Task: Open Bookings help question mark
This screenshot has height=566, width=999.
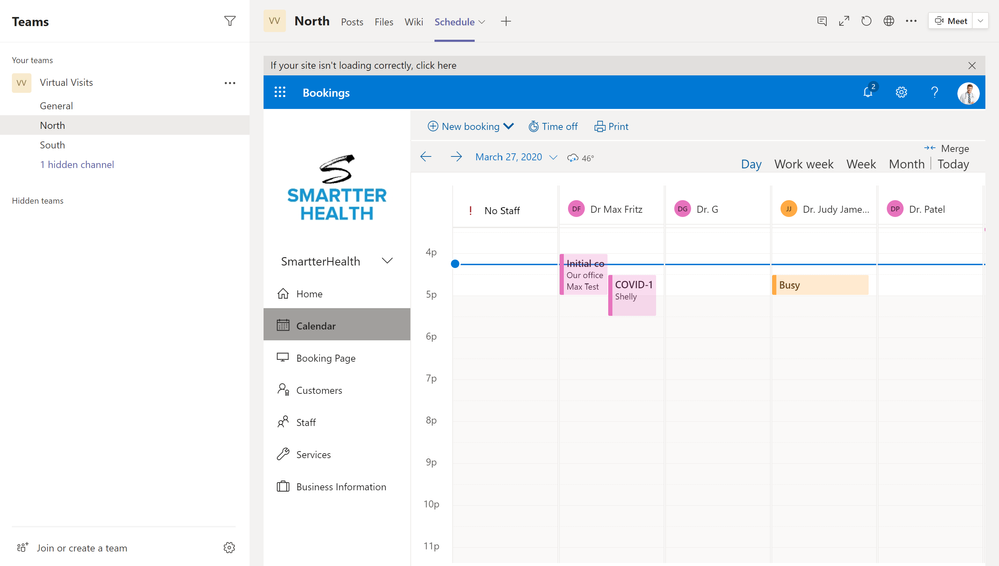Action: point(934,92)
